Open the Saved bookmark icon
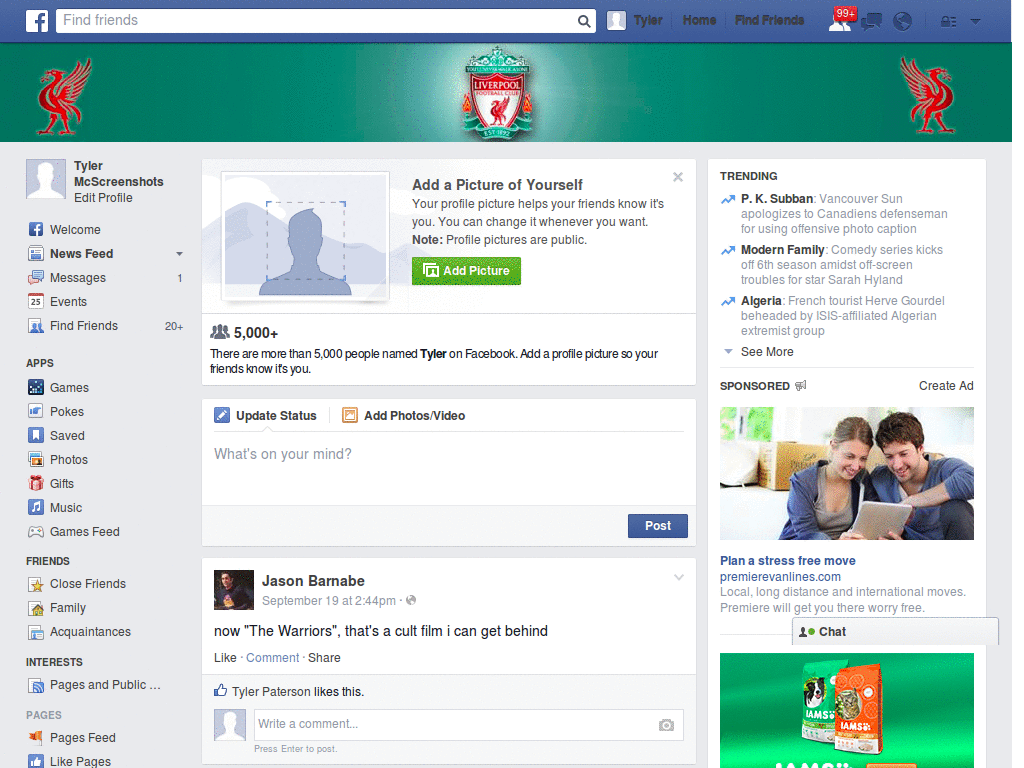The image size is (1024, 768). tap(36, 436)
